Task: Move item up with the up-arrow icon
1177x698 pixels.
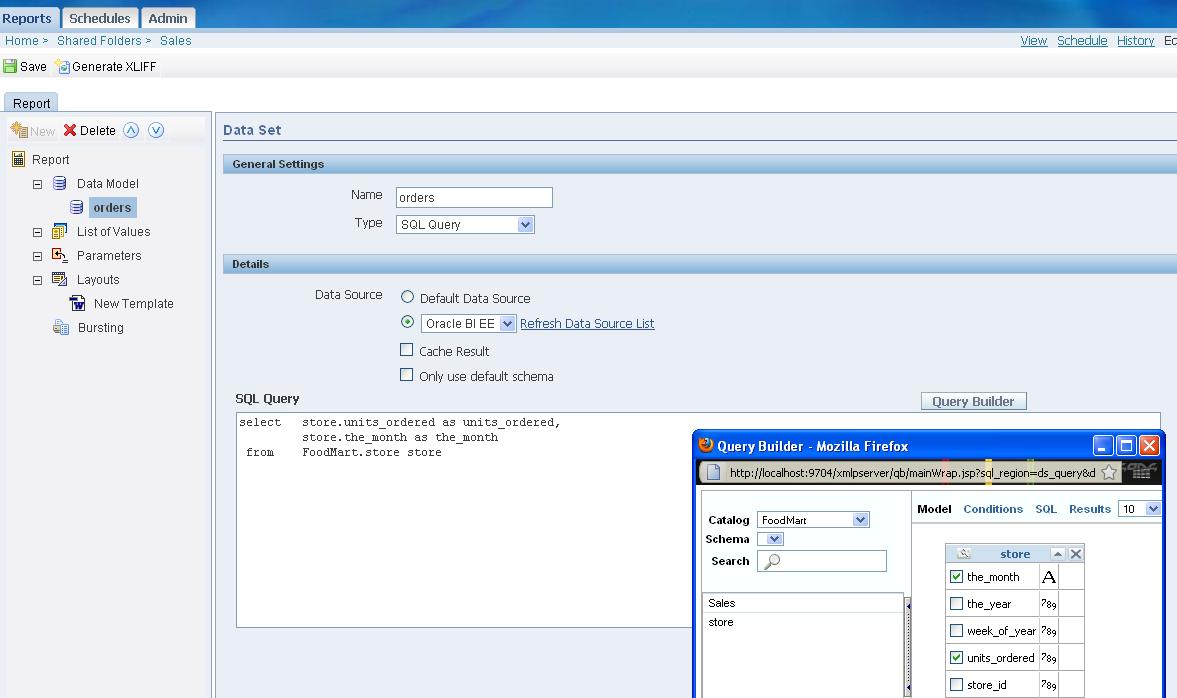Action: coord(131,130)
